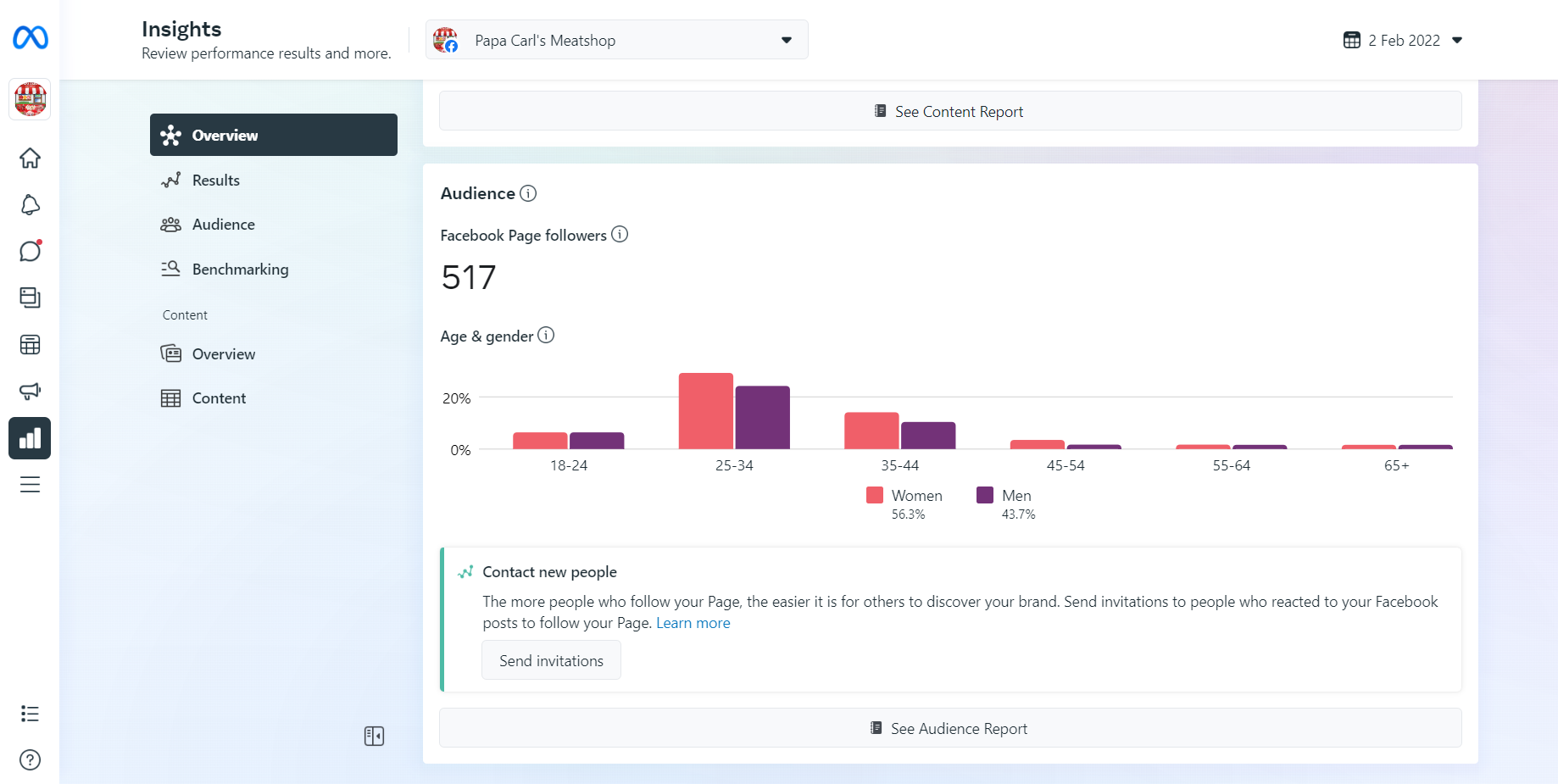
Task: Open Posts and stories icon
Action: (x=30, y=297)
